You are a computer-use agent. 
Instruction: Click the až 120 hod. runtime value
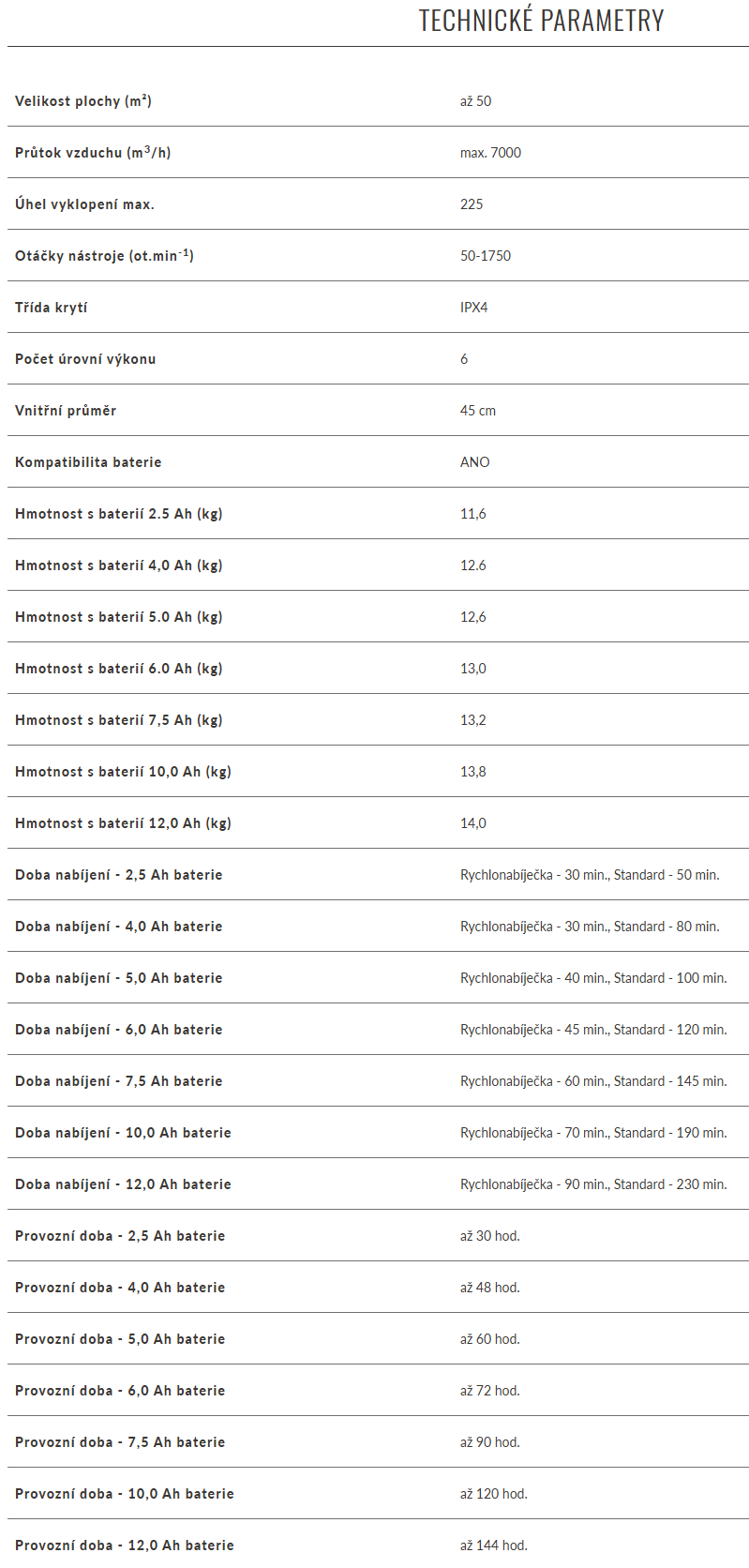pyautogui.click(x=494, y=1494)
